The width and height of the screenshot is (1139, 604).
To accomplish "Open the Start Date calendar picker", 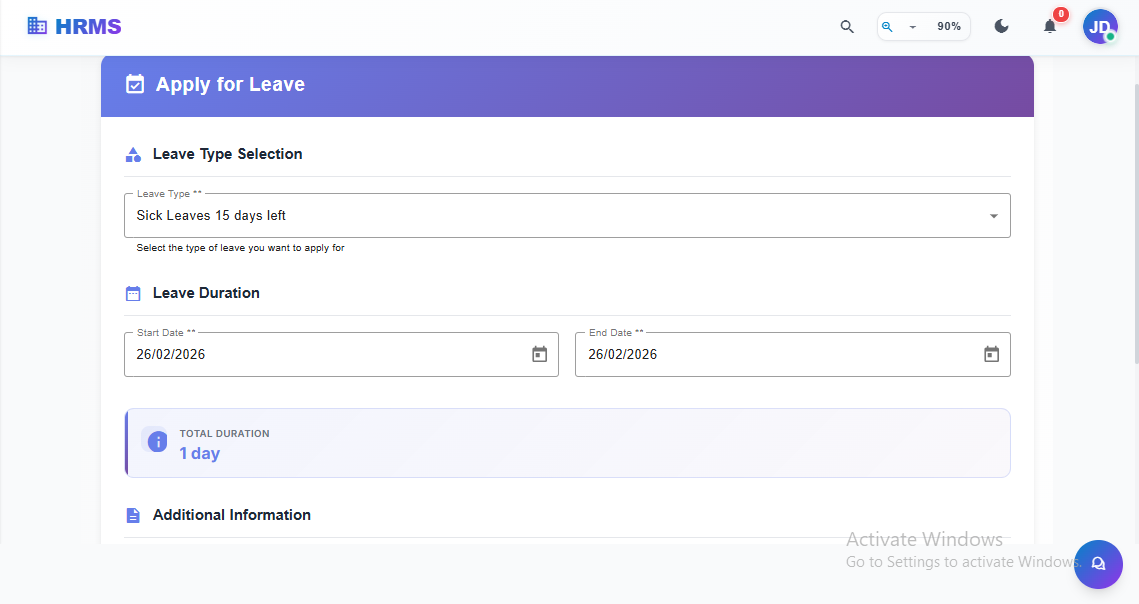I will (539, 355).
